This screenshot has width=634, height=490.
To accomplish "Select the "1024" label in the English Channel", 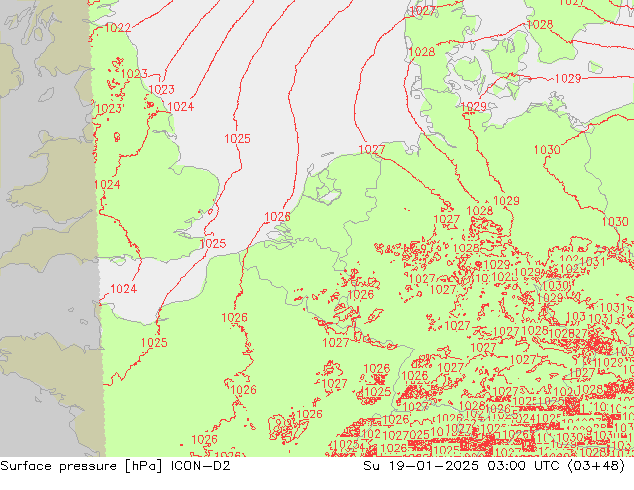I will pyautogui.click(x=123, y=289).
